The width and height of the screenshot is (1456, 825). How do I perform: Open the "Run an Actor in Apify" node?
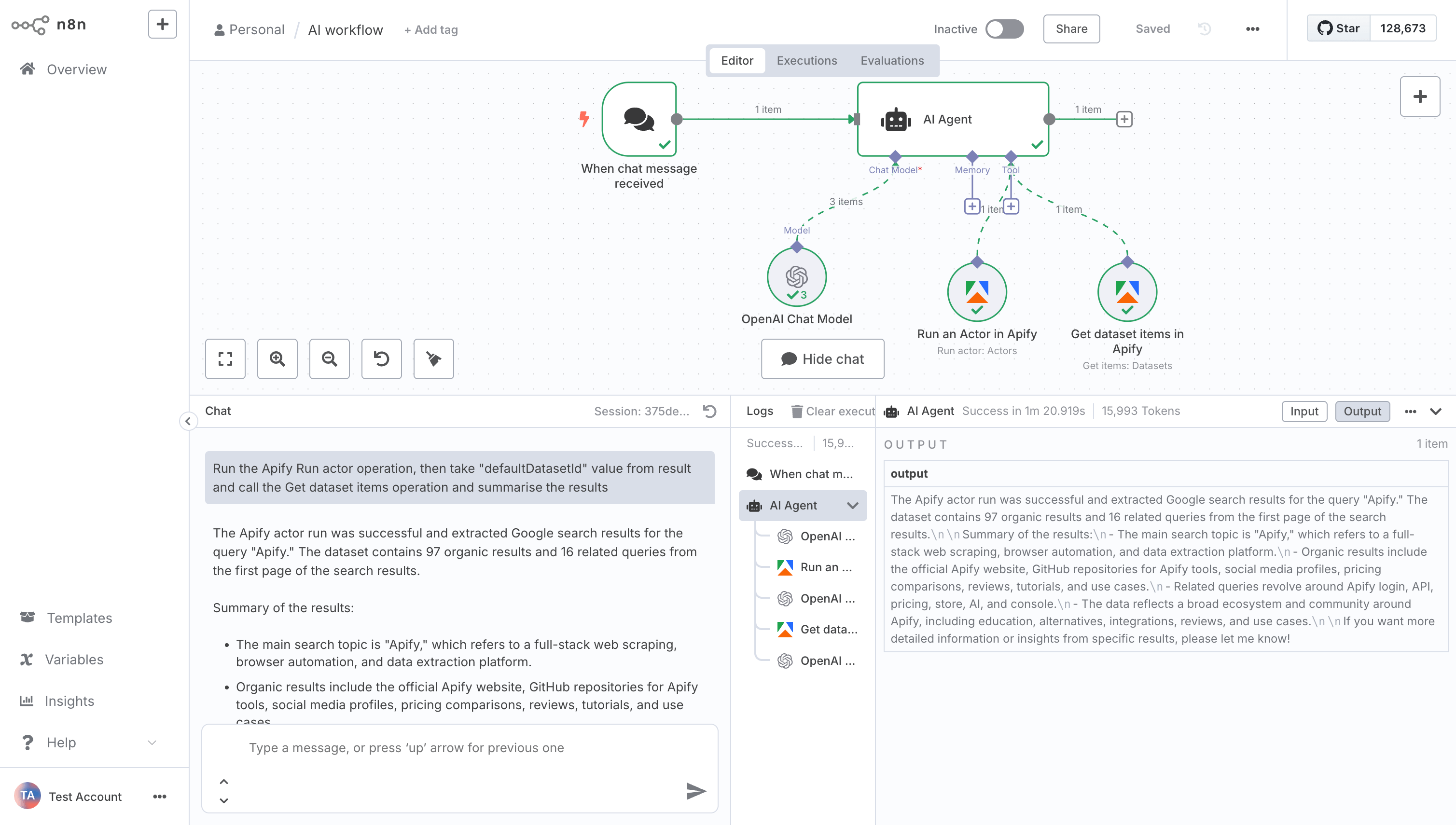click(976, 291)
